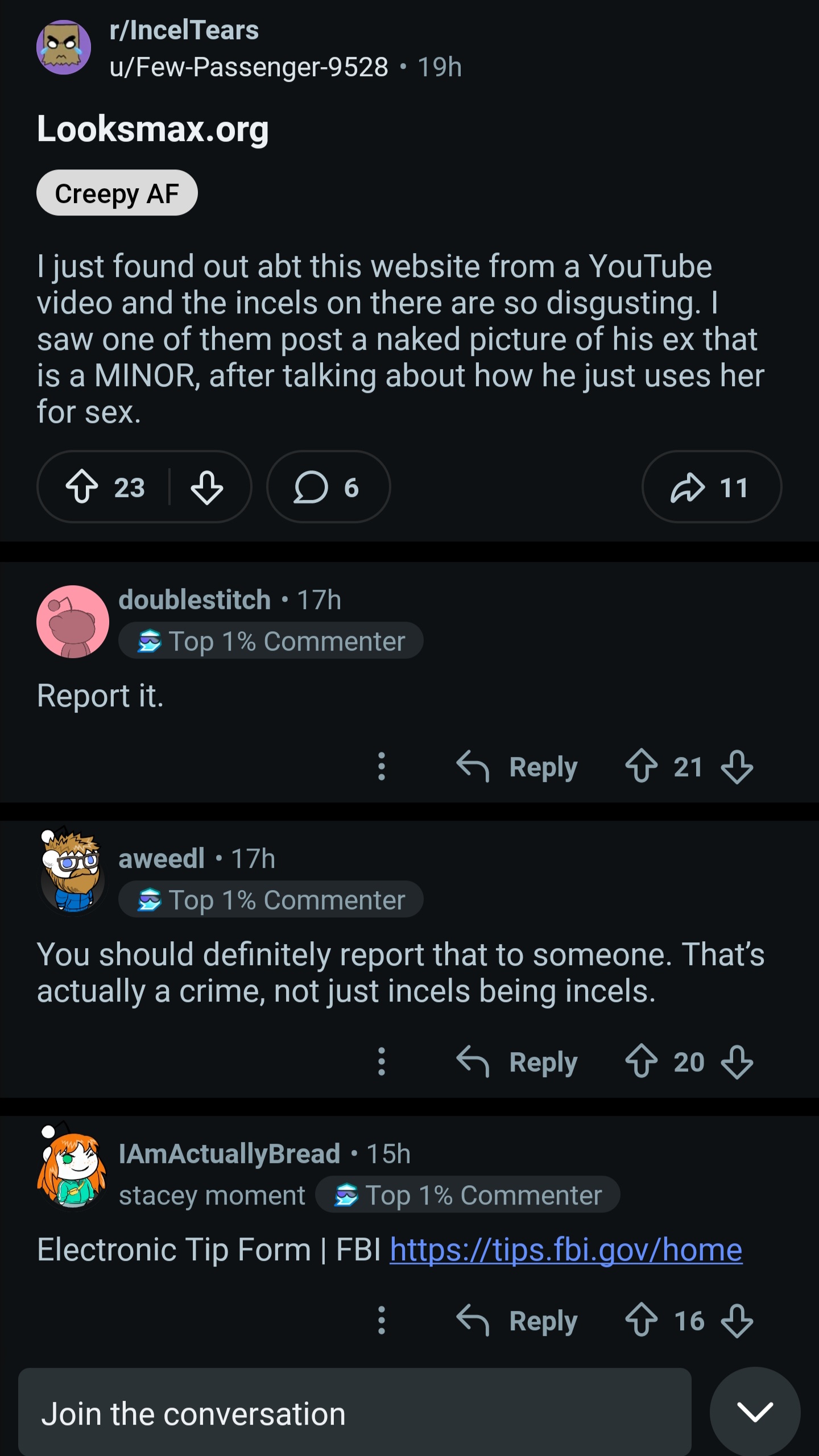Tap the down chevron button beside the comment box
The height and width of the screenshot is (1456, 819).
755,1412
